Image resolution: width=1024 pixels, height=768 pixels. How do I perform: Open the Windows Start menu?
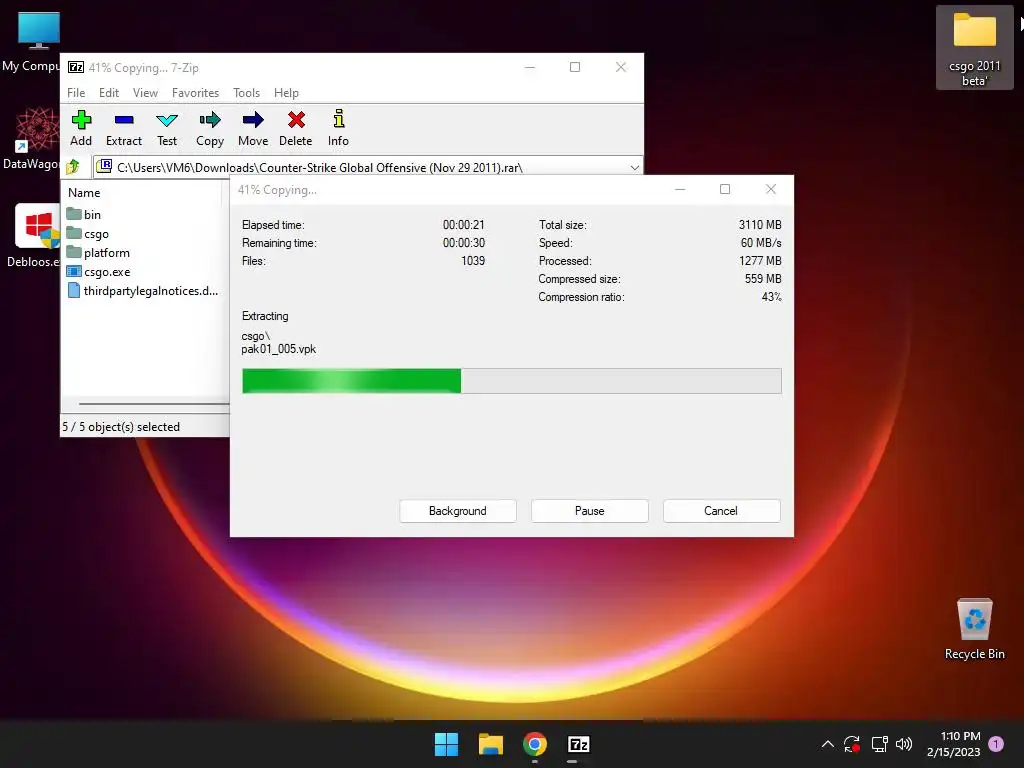pyautogui.click(x=447, y=744)
